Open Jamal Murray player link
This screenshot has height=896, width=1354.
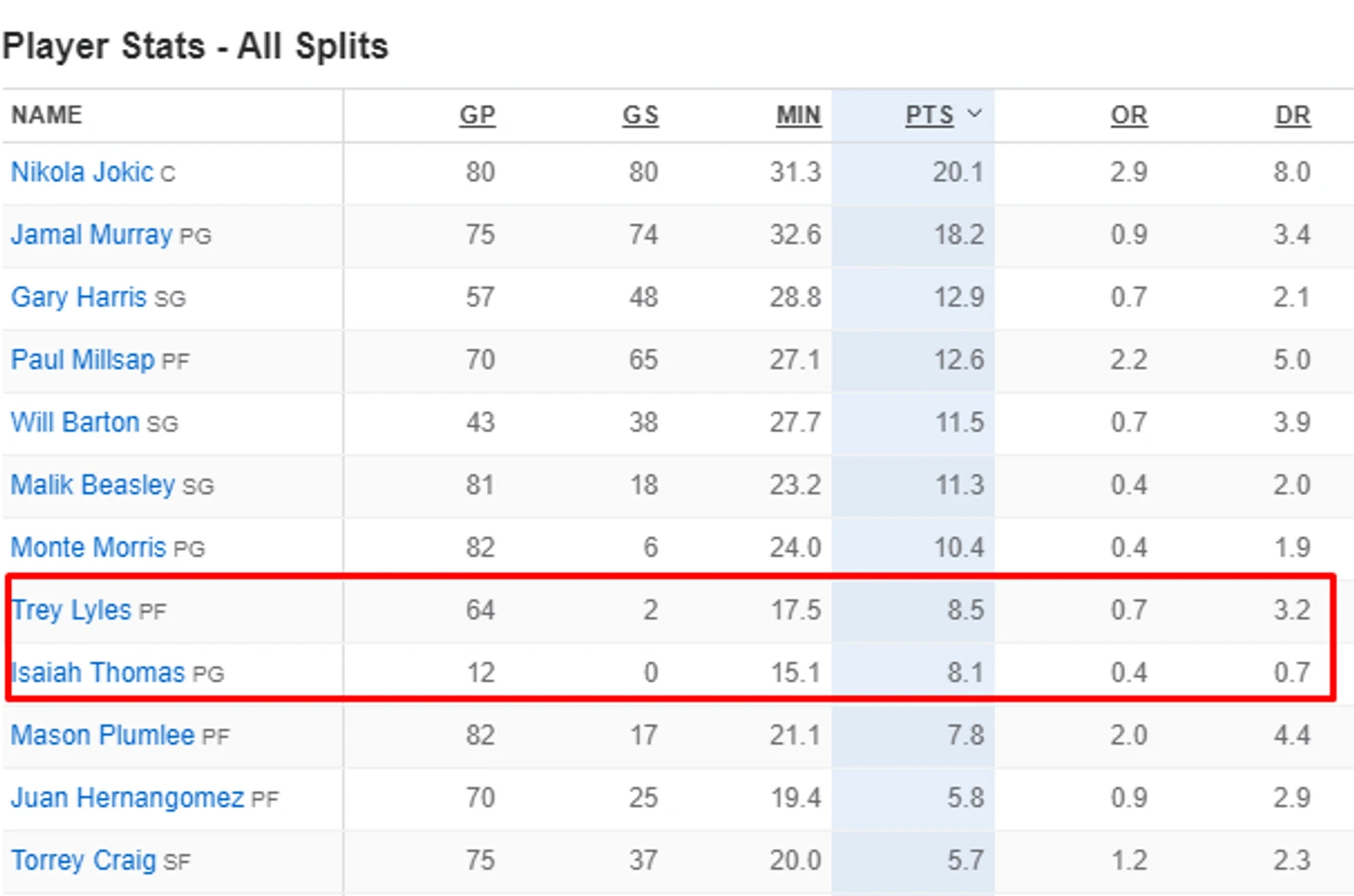[x=91, y=235]
